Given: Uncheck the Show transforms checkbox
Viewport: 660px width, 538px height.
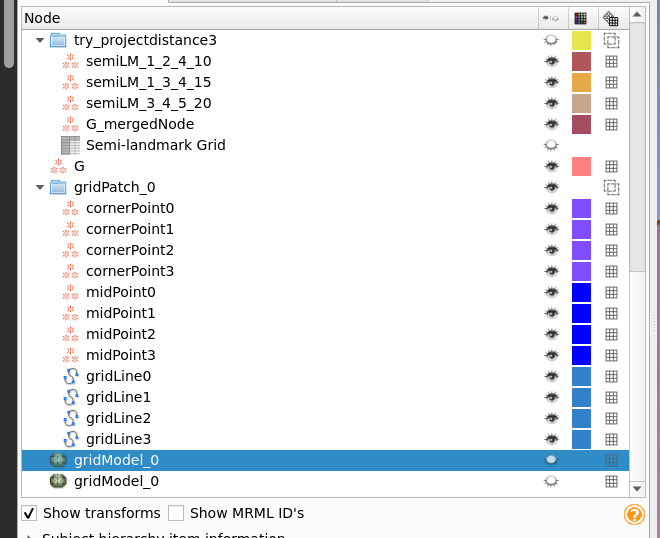Looking at the screenshot, I should [x=29, y=513].
